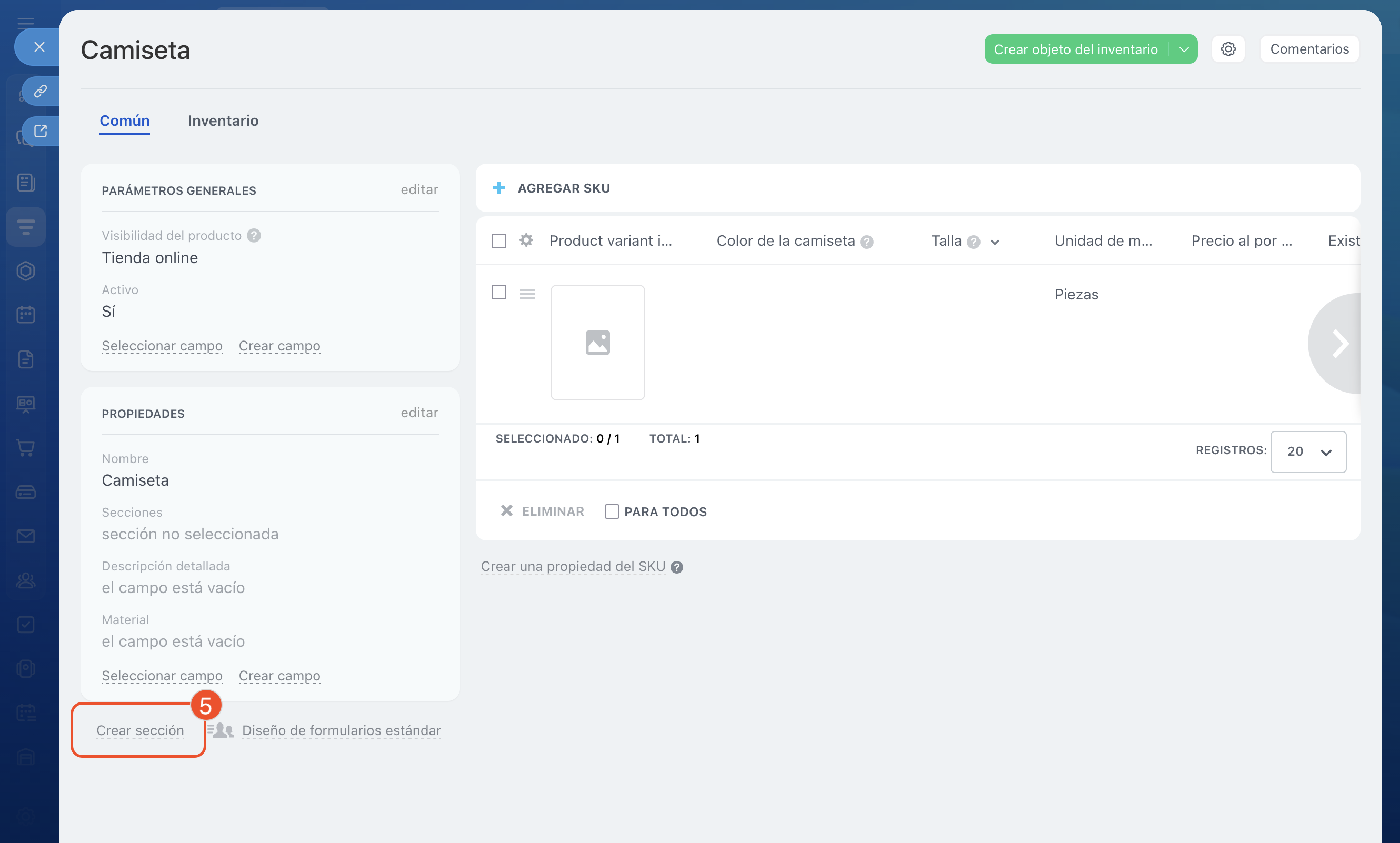This screenshot has height=843, width=1400.
Task: Click the shopping cart icon in left sidebar
Action: 26,448
